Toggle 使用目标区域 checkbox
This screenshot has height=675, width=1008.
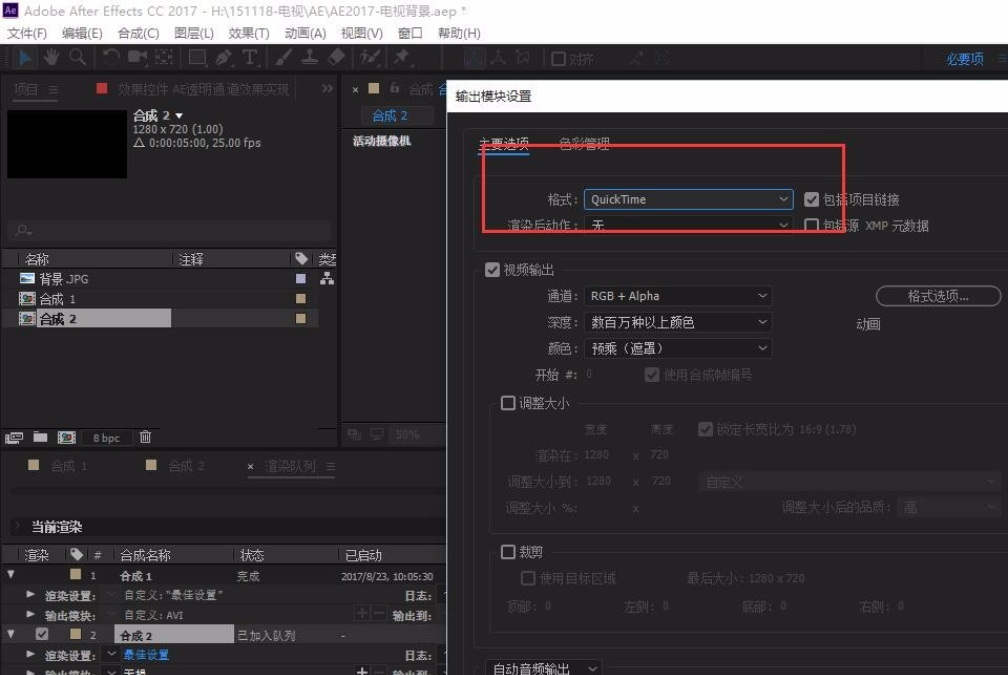tap(528, 578)
